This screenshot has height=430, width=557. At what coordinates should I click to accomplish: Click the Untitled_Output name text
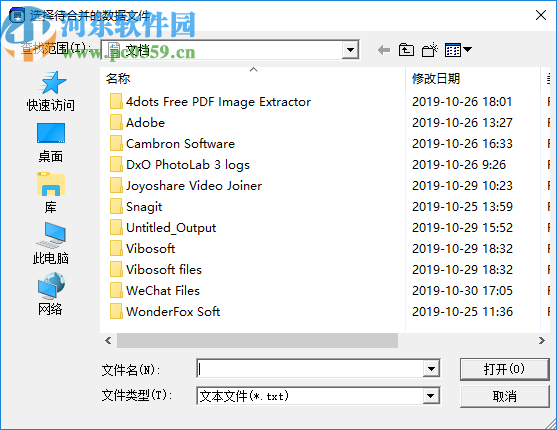(171, 228)
